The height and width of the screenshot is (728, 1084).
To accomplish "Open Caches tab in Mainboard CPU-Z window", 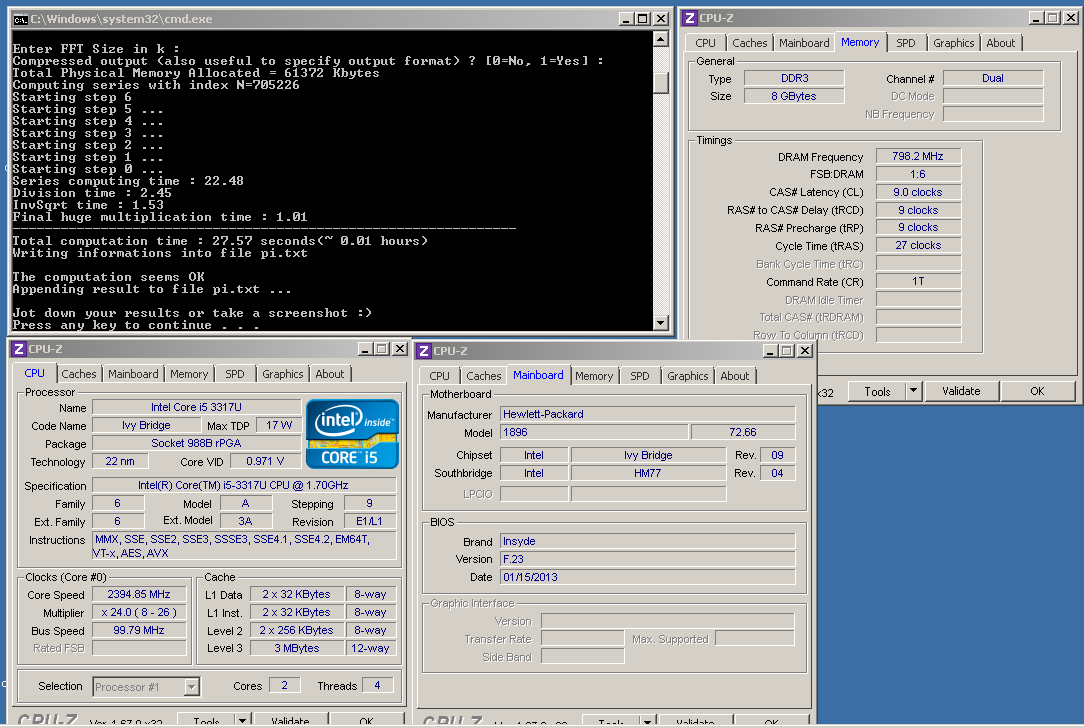I will (x=483, y=376).
